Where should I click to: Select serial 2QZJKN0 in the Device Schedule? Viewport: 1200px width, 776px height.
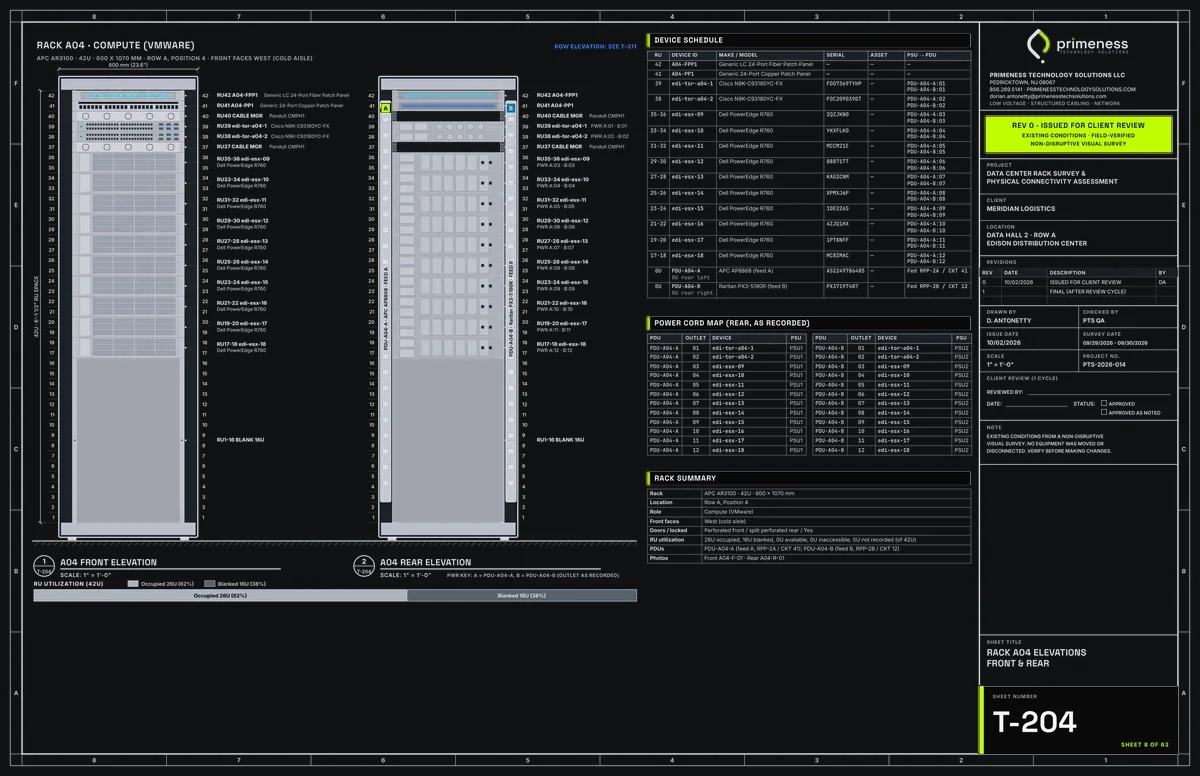click(838, 115)
